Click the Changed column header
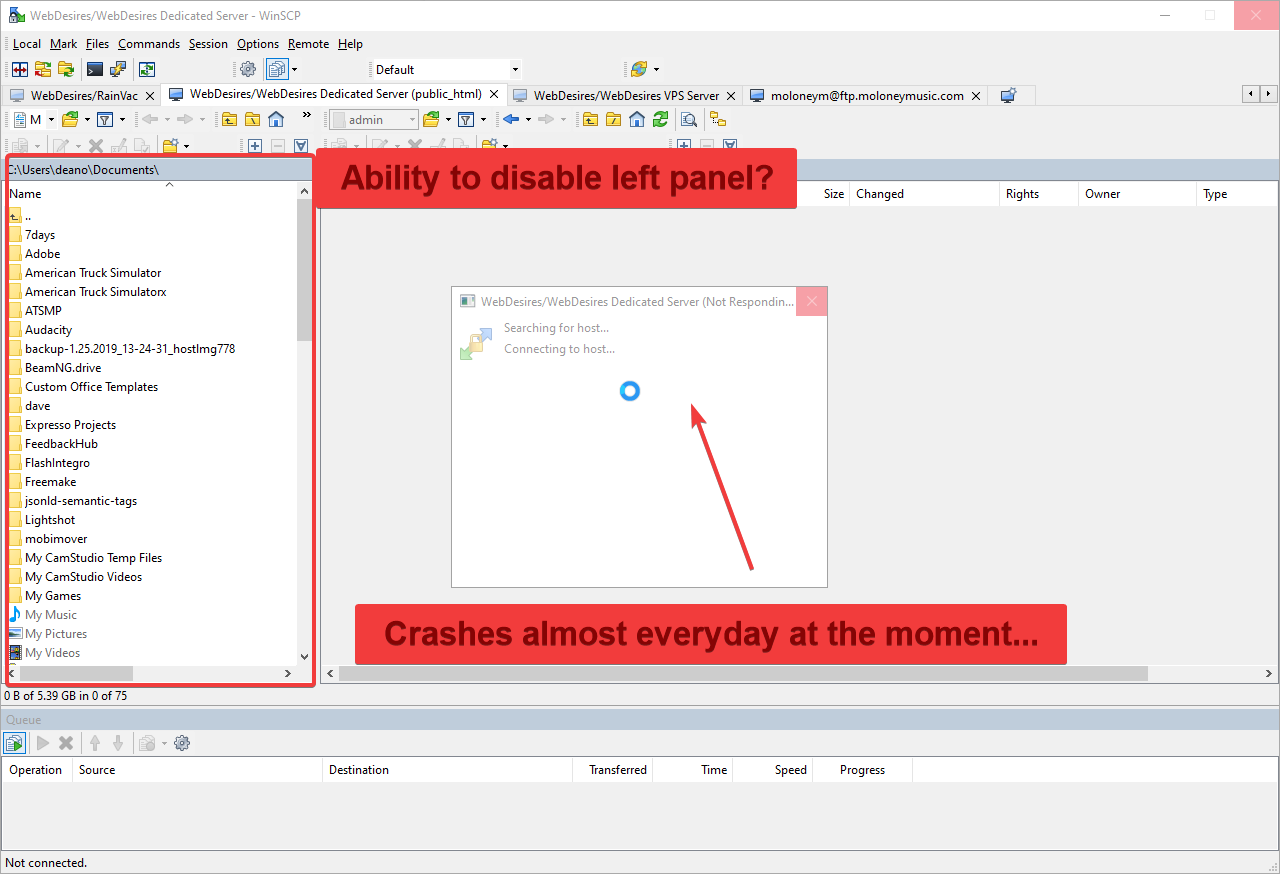The height and width of the screenshot is (874, 1280). 880,194
